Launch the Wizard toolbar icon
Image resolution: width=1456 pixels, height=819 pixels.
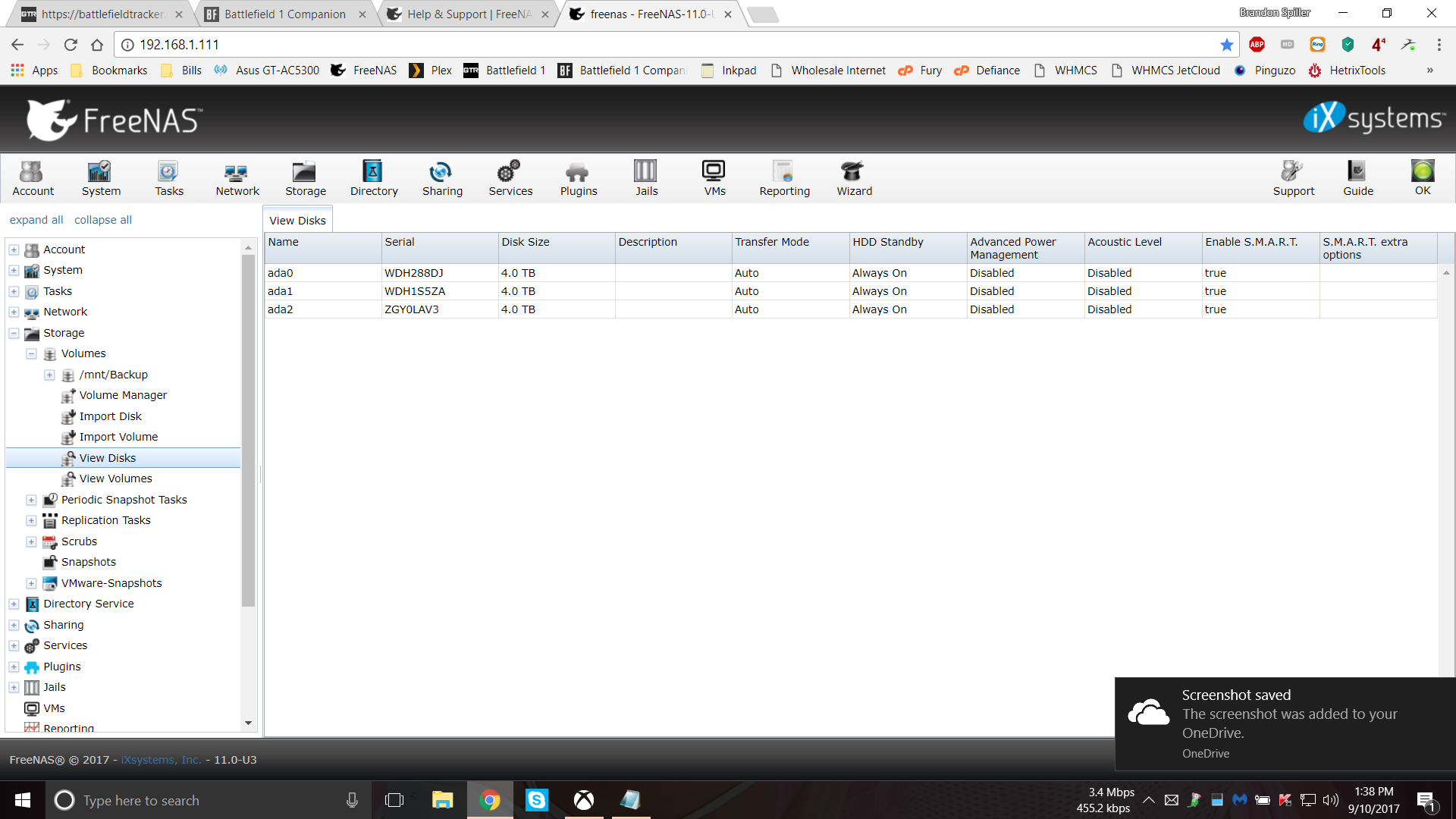point(854,179)
